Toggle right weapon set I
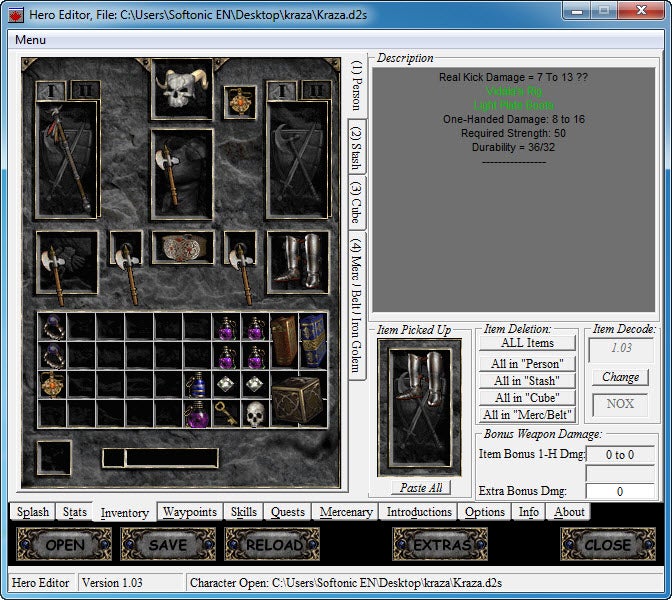 282,90
